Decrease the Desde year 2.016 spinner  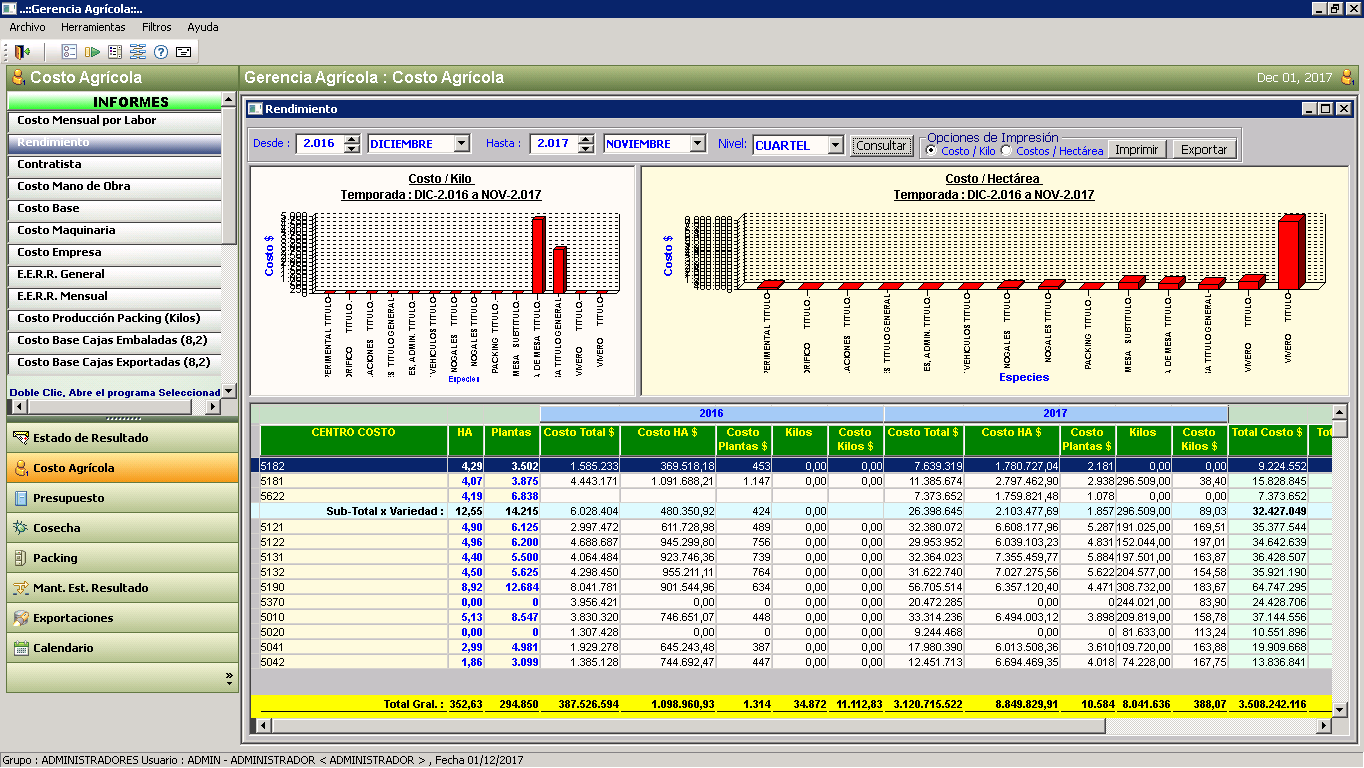click(x=352, y=149)
